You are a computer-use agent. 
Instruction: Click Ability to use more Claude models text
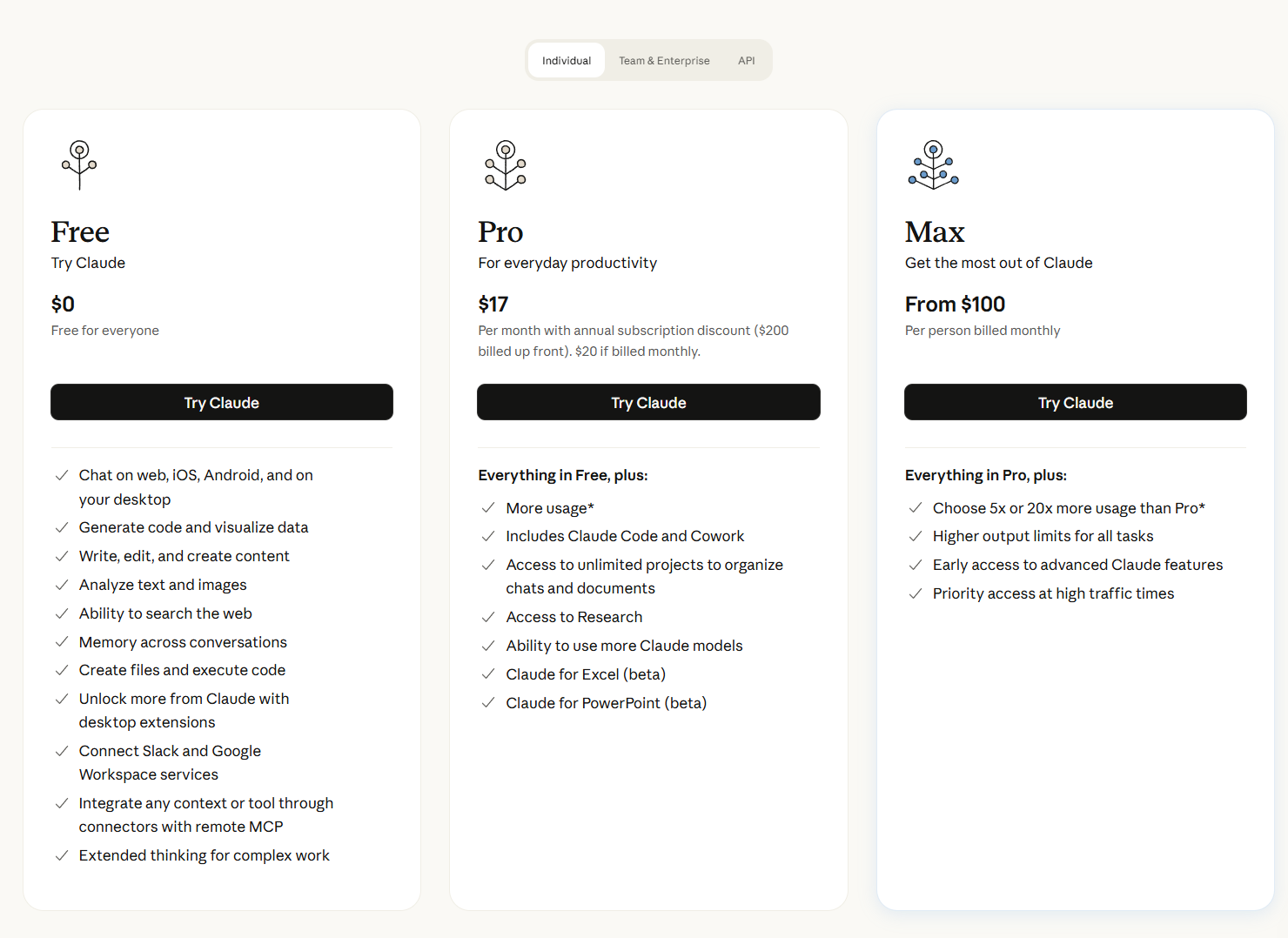[624, 646]
